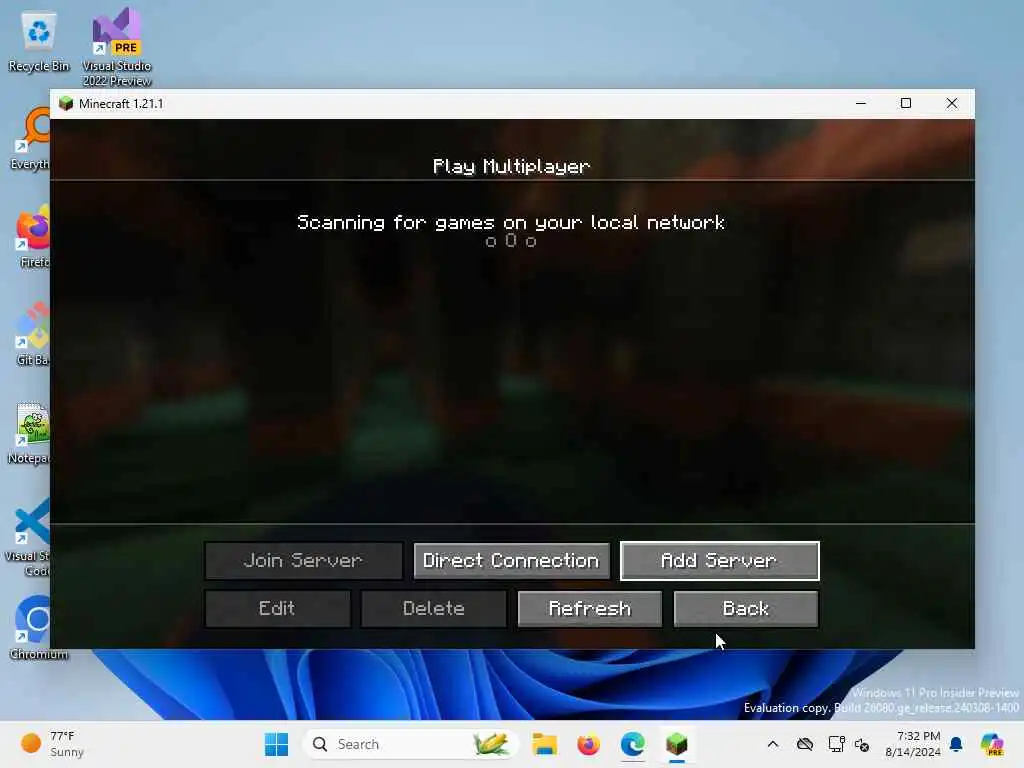The height and width of the screenshot is (768, 1024).
Task: Click the Join Server button
Action: click(304, 560)
